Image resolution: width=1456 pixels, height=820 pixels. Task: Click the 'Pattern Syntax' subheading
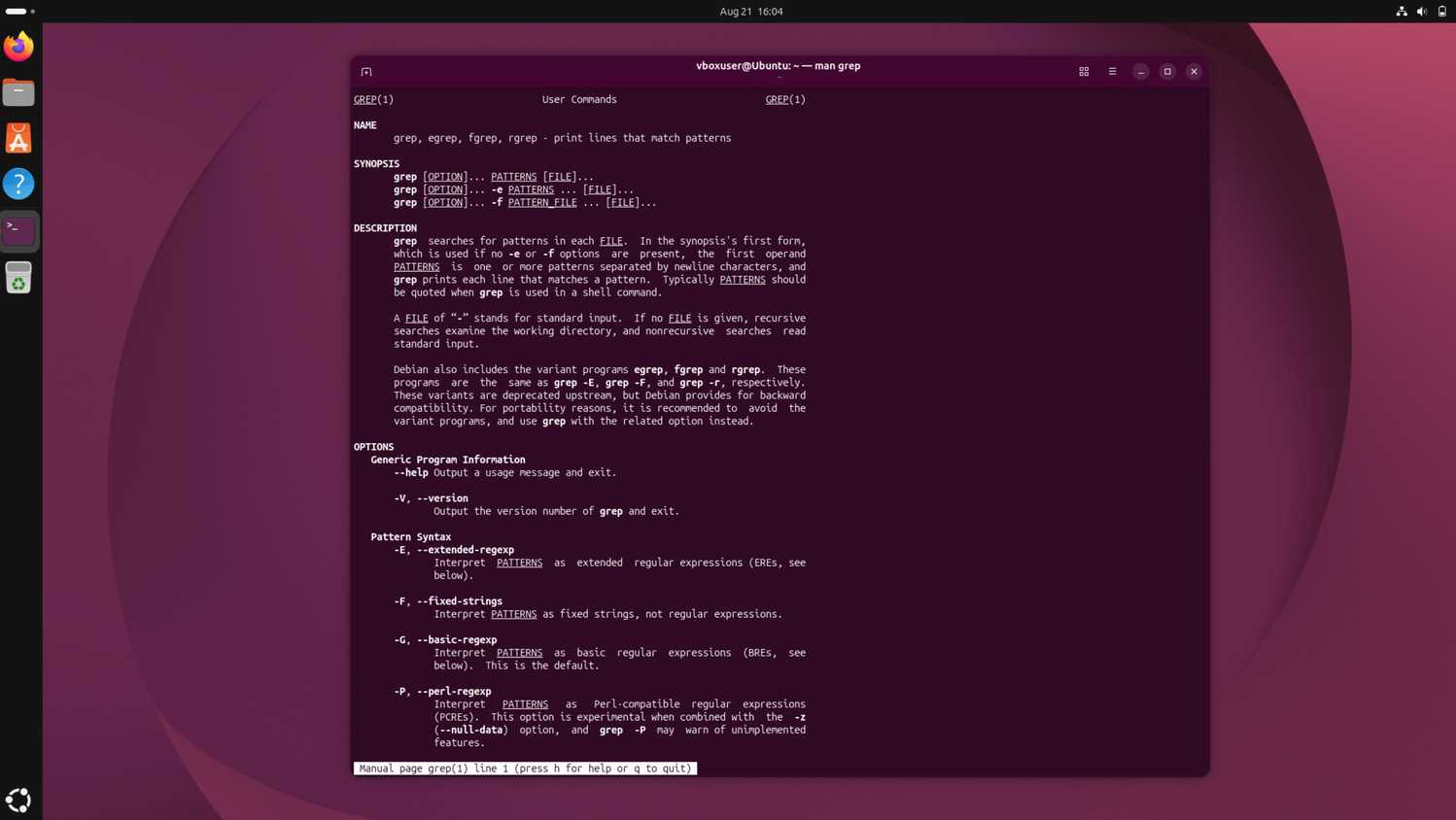pos(411,536)
